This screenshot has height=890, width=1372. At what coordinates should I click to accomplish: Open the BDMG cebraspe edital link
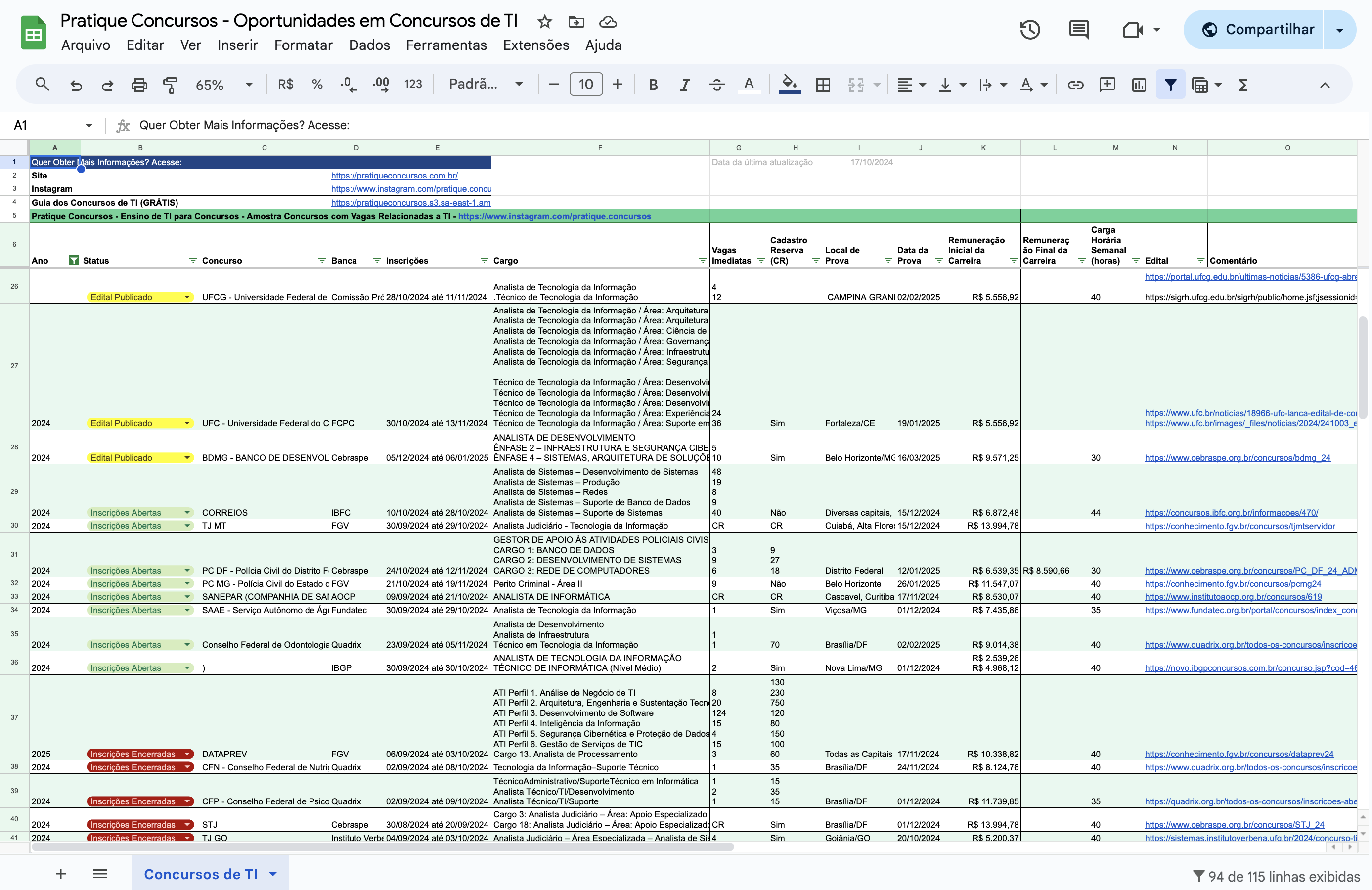1237,458
